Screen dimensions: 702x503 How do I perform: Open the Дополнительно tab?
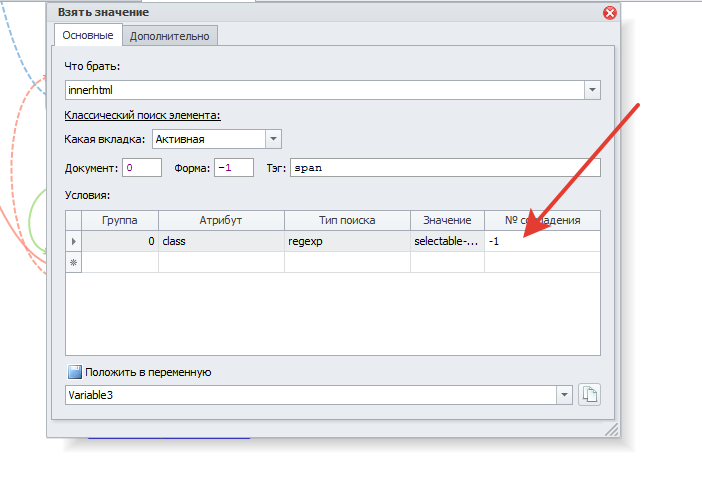point(170,36)
